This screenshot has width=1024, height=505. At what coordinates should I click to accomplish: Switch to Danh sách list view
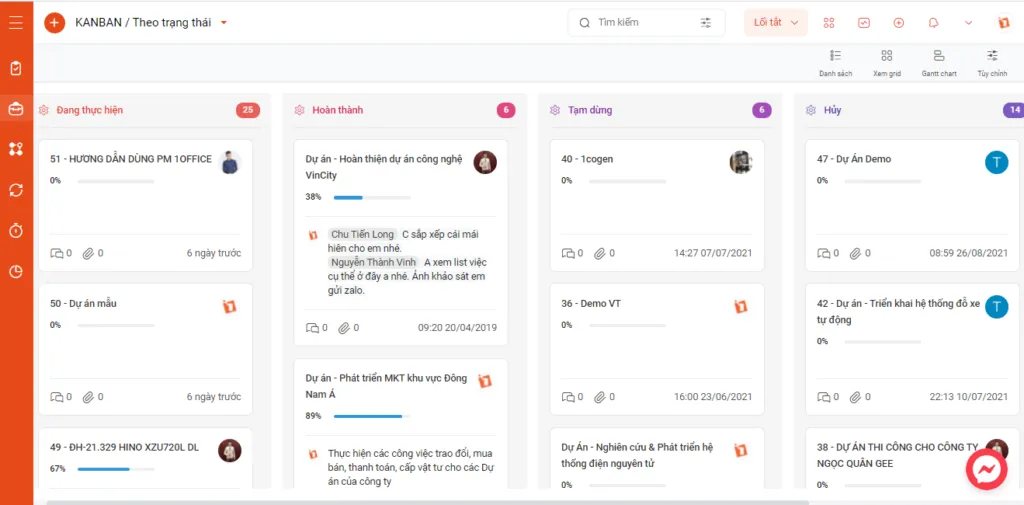(x=835, y=63)
